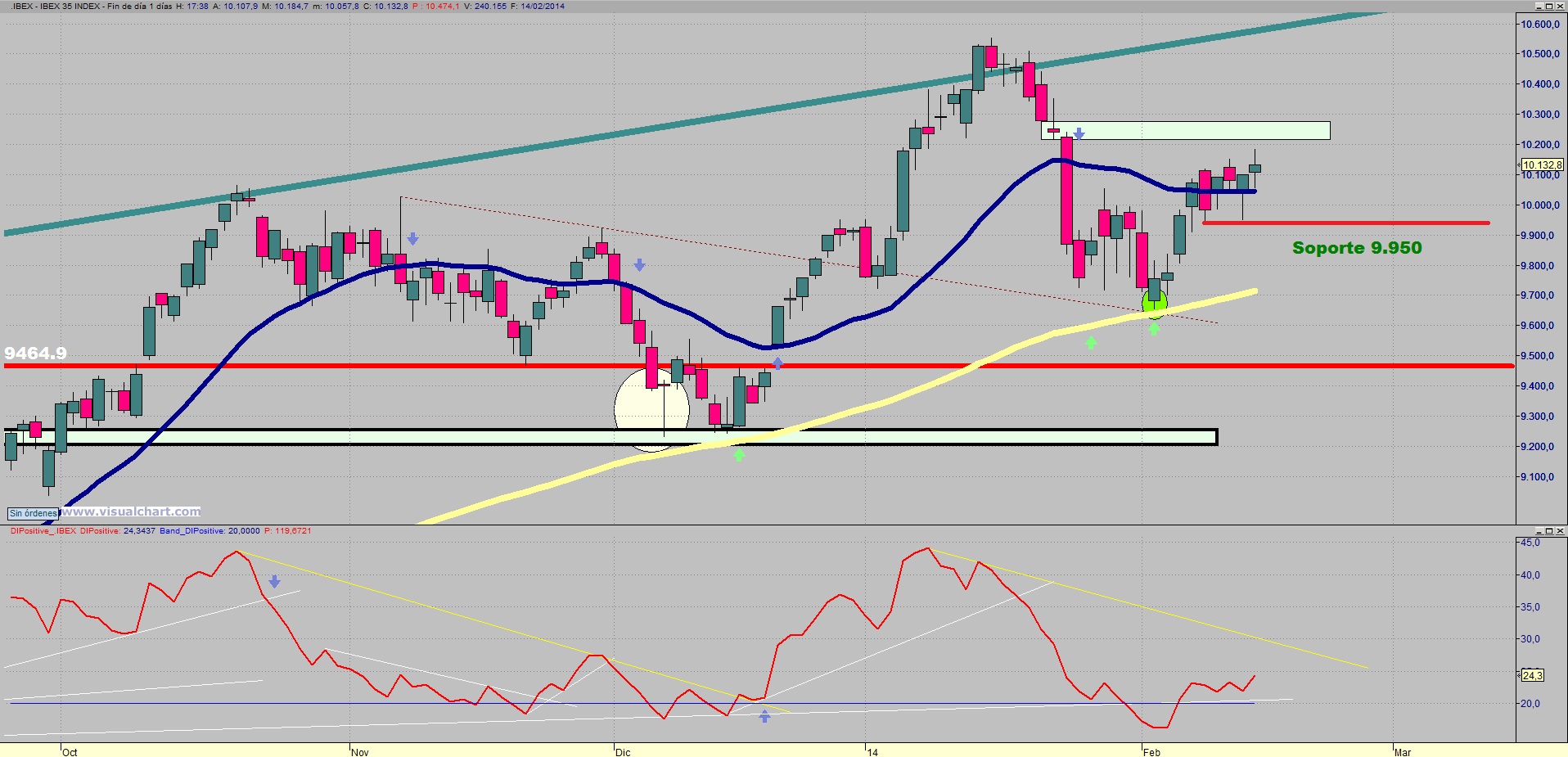Screen dimensions: 1568x757
Task: Minimize the DIPositive indicator pane
Action: coord(1539,531)
